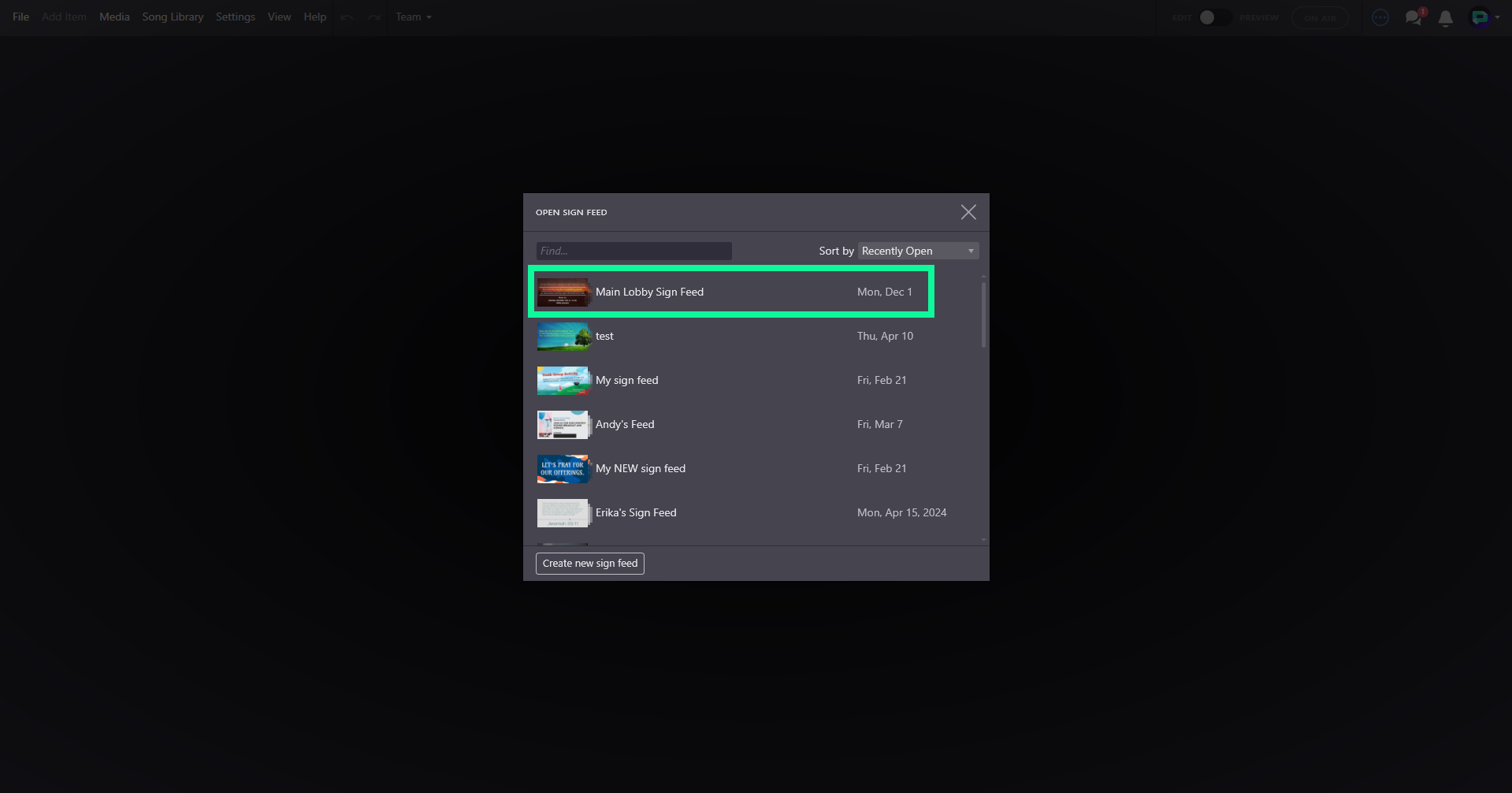Toggle the Edit/Preview switch
Screen dimensions: 1512x793
click(x=1214, y=17)
